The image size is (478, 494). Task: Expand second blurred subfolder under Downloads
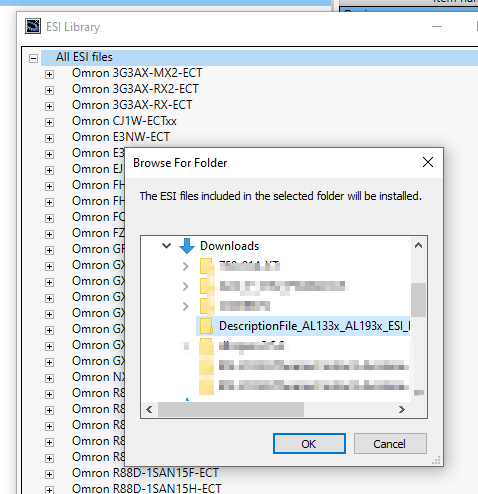click(x=186, y=286)
